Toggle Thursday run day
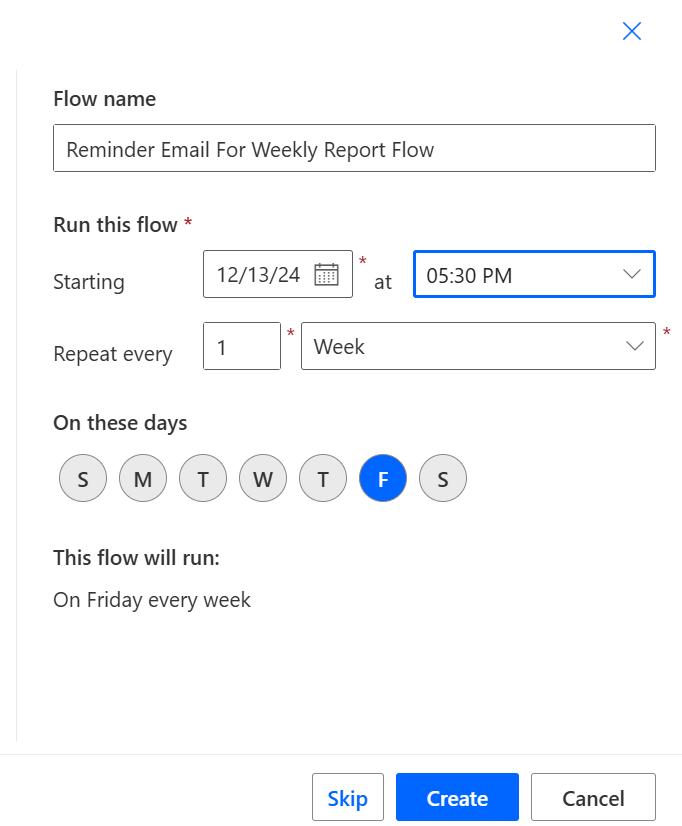The height and width of the screenshot is (826, 682). 323,478
